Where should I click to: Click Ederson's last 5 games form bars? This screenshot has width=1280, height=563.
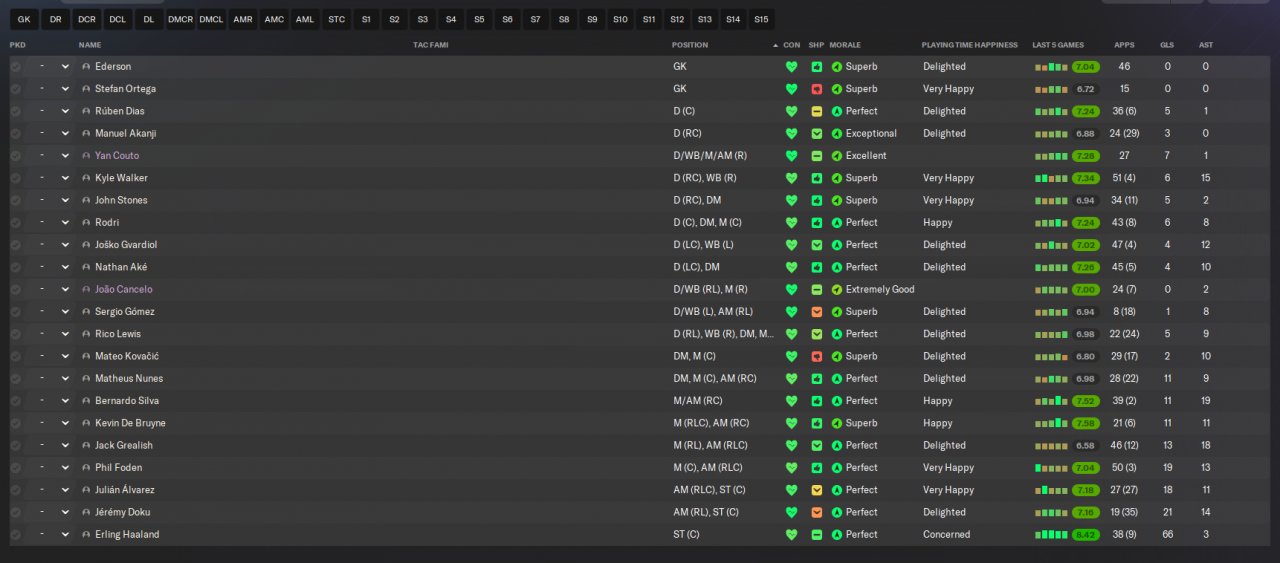1051,67
